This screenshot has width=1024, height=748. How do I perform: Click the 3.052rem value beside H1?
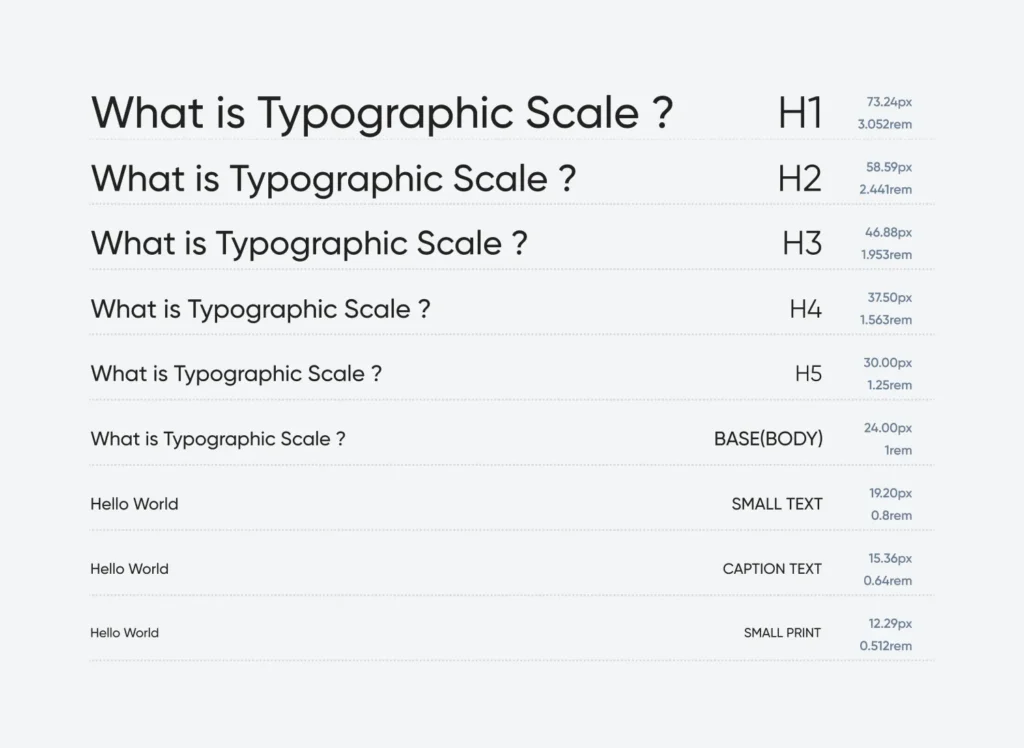[x=886, y=125]
